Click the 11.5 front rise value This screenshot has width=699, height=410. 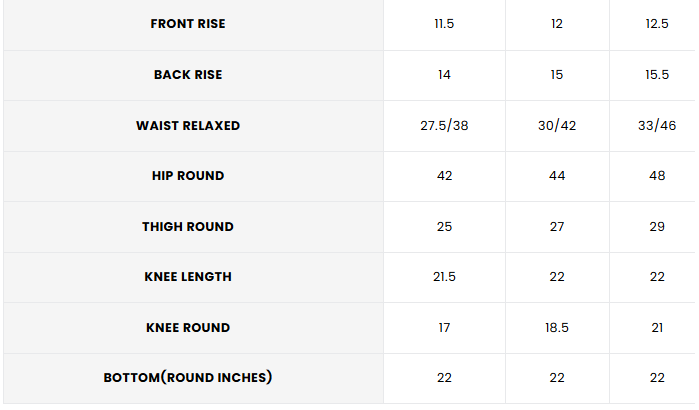click(x=444, y=24)
